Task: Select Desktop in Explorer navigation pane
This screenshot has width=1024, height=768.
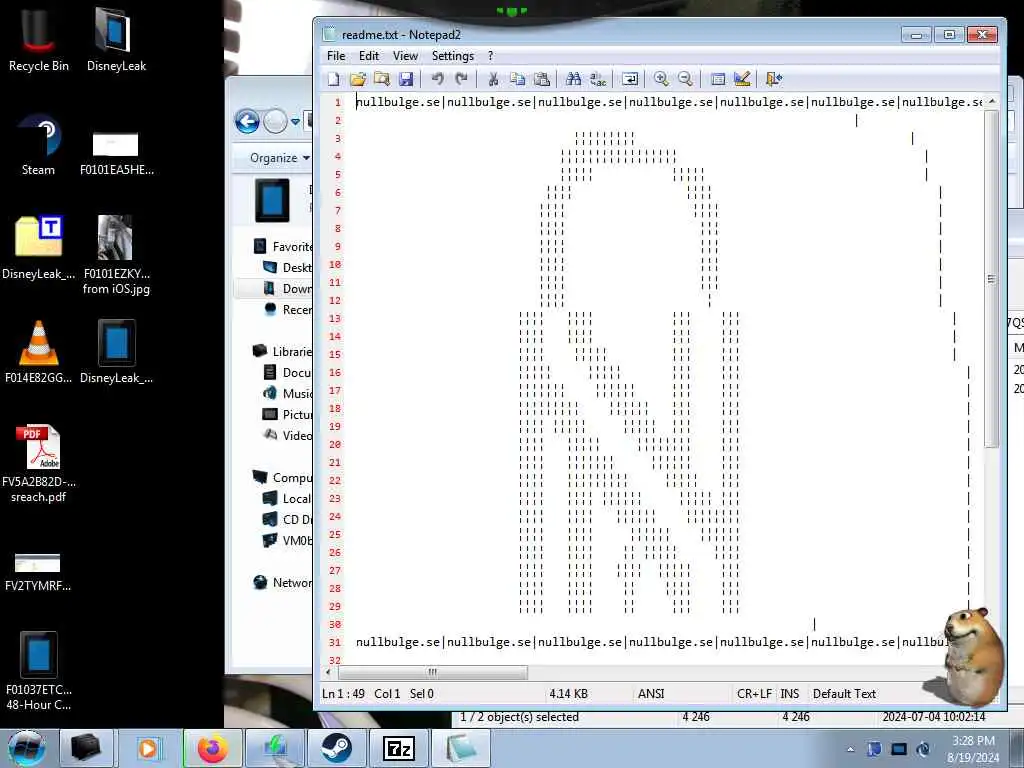Action: (x=288, y=268)
